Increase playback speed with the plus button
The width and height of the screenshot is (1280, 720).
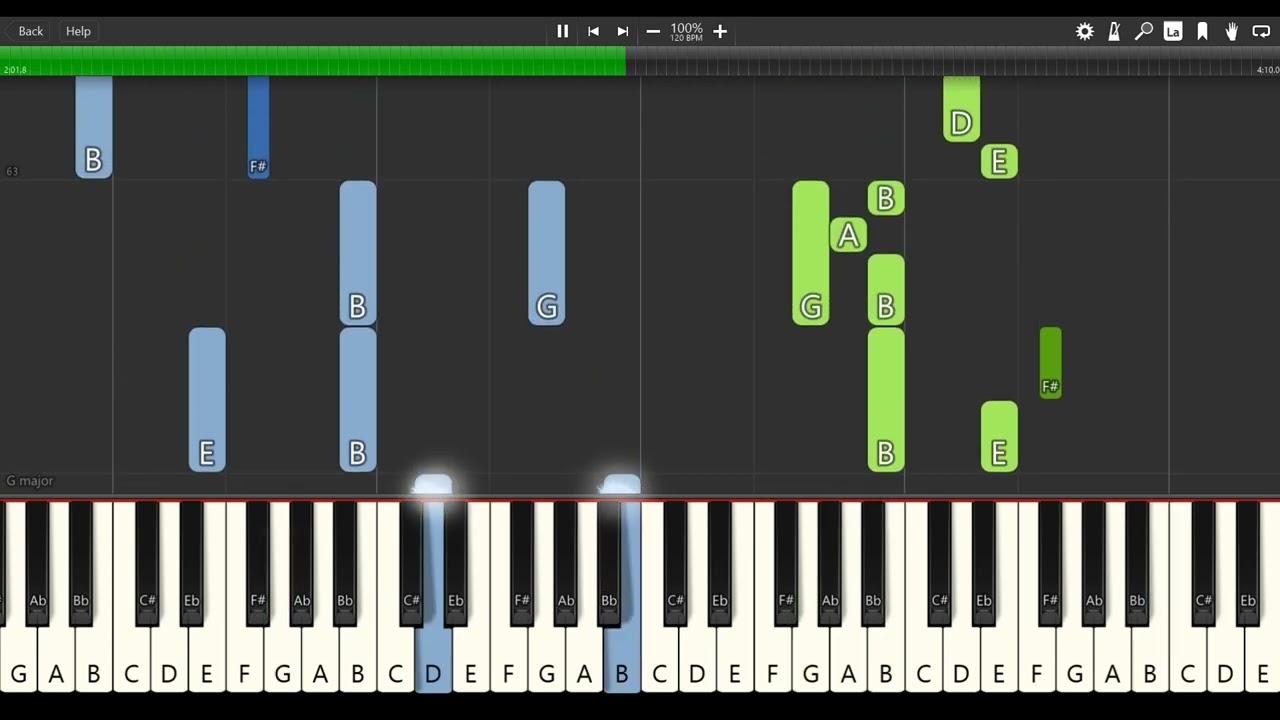point(720,31)
